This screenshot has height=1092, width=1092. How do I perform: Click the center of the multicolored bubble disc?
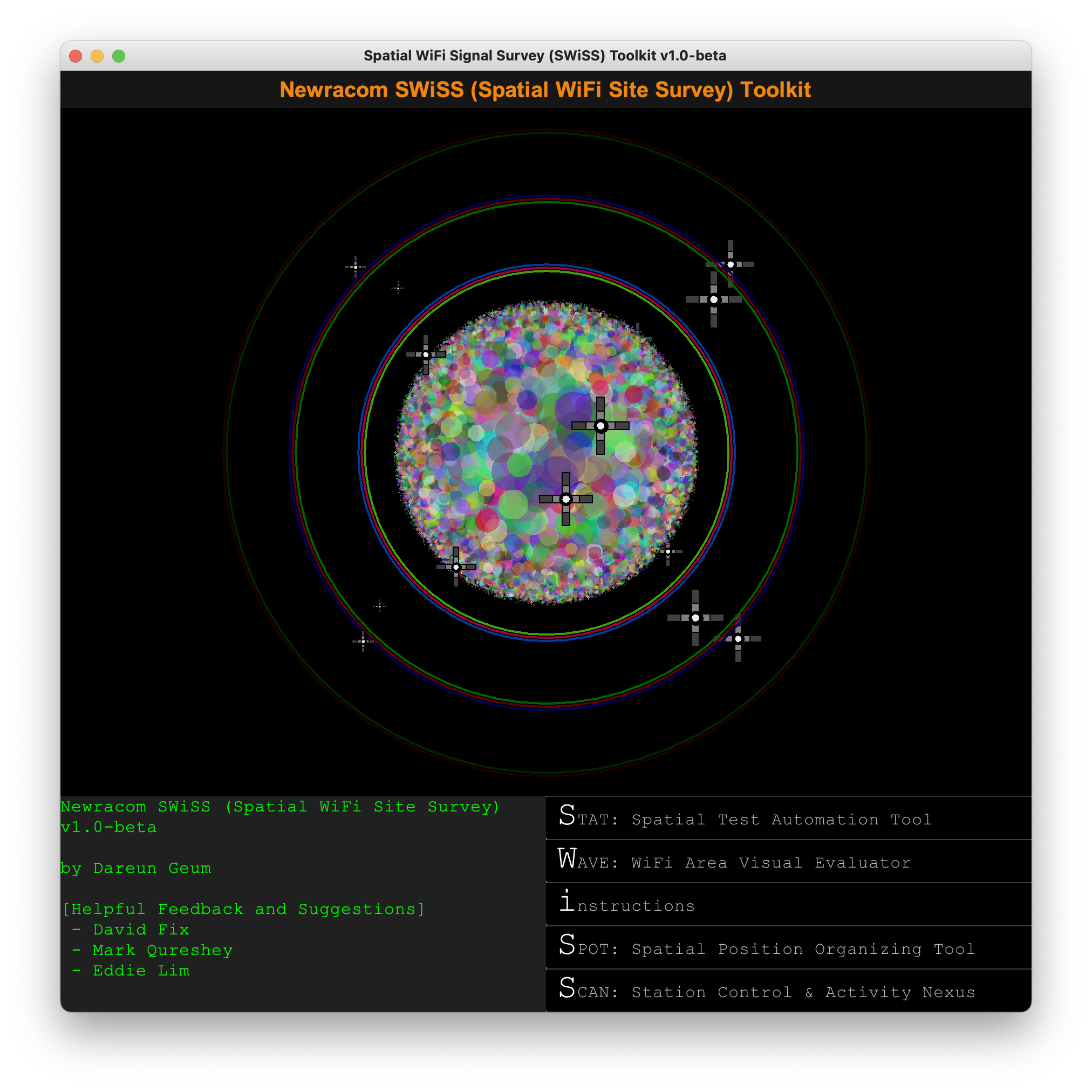point(546,452)
